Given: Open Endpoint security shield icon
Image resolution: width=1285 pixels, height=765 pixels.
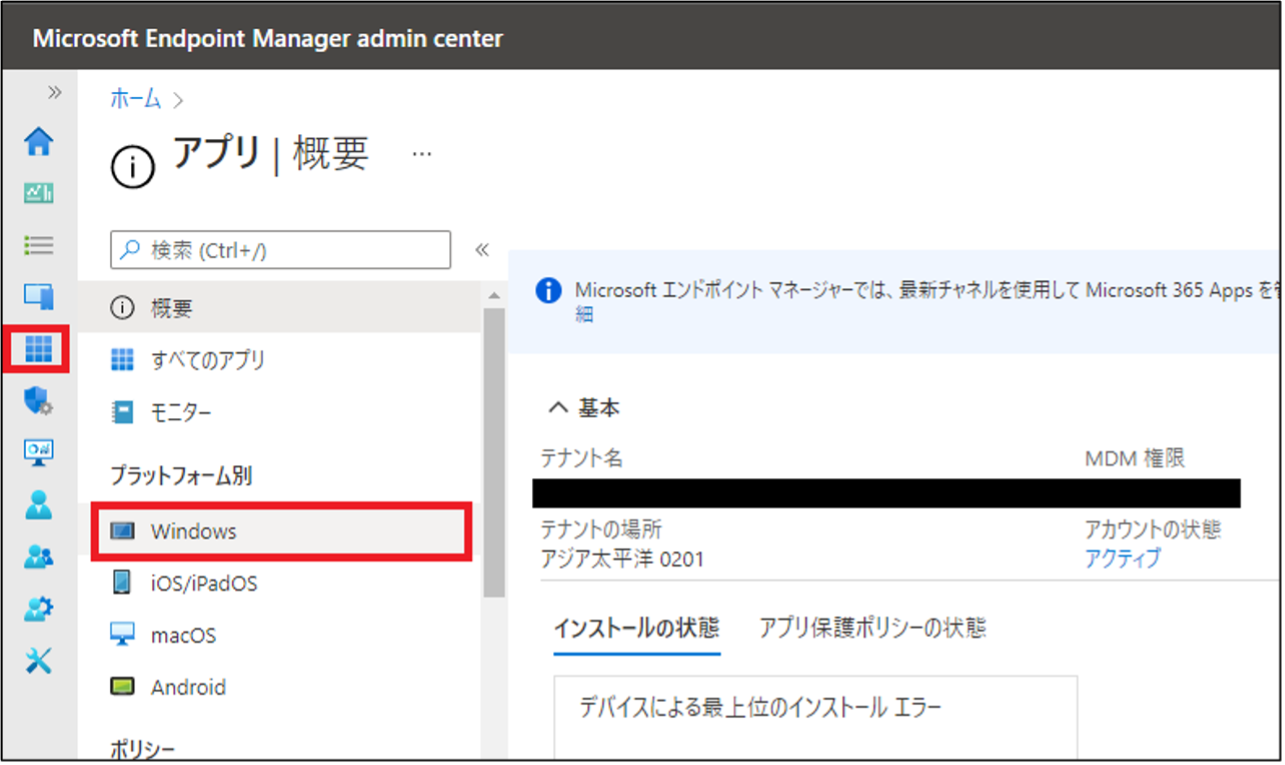Looking at the screenshot, I should click(39, 401).
